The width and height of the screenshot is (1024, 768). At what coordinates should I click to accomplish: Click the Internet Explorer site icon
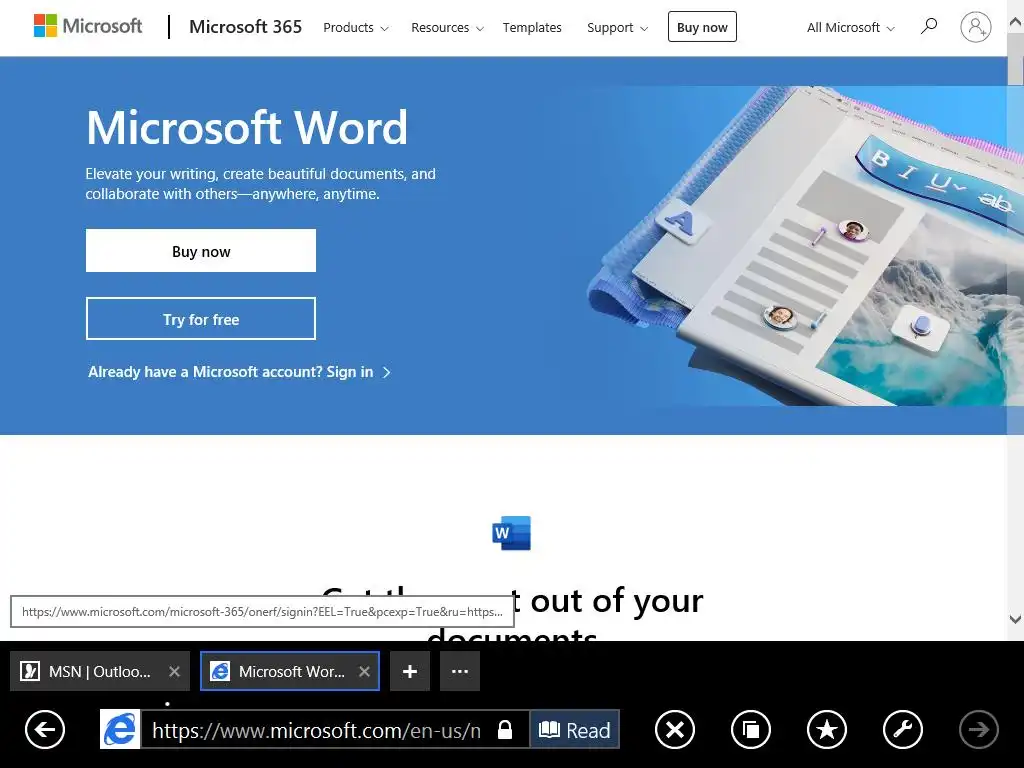click(x=120, y=729)
